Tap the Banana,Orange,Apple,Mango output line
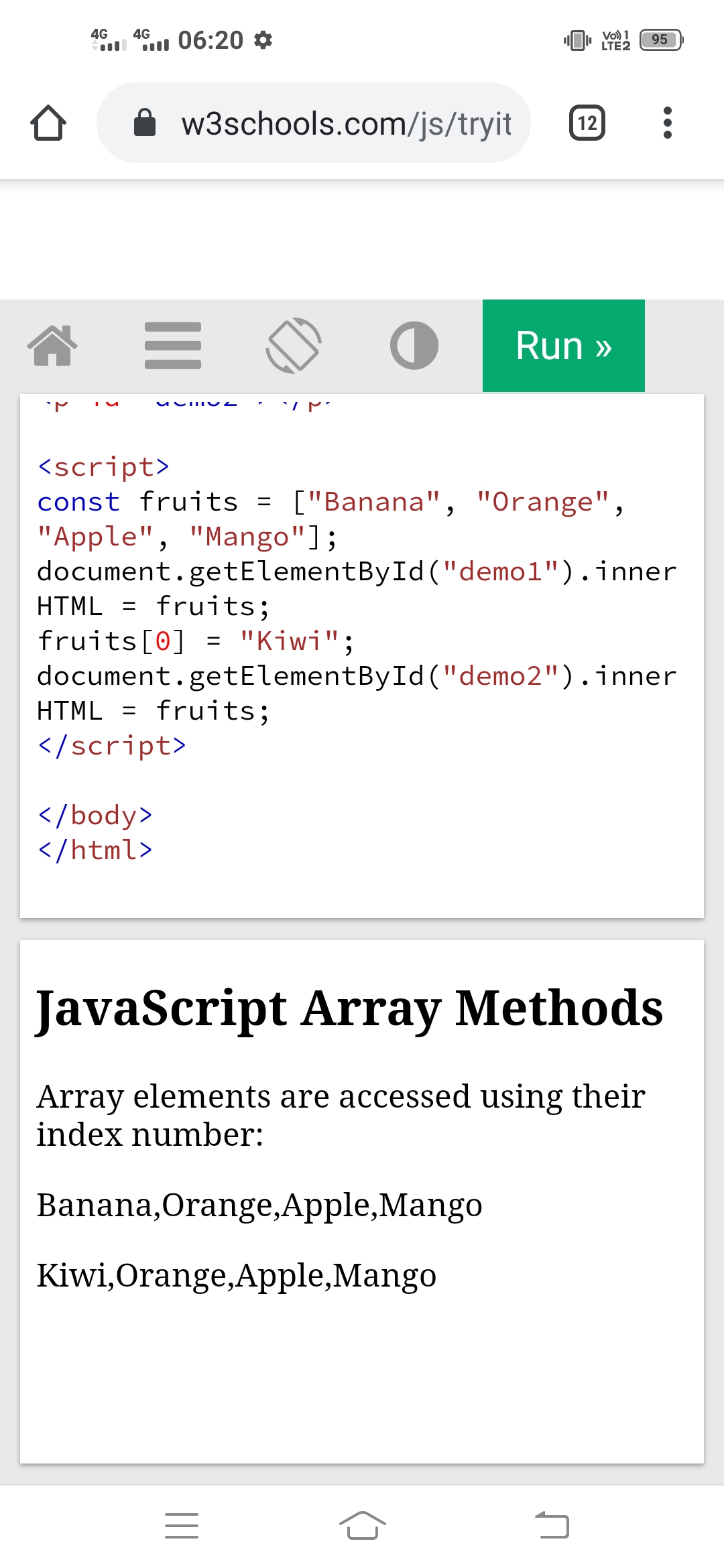The width and height of the screenshot is (724, 1568). tap(259, 1205)
